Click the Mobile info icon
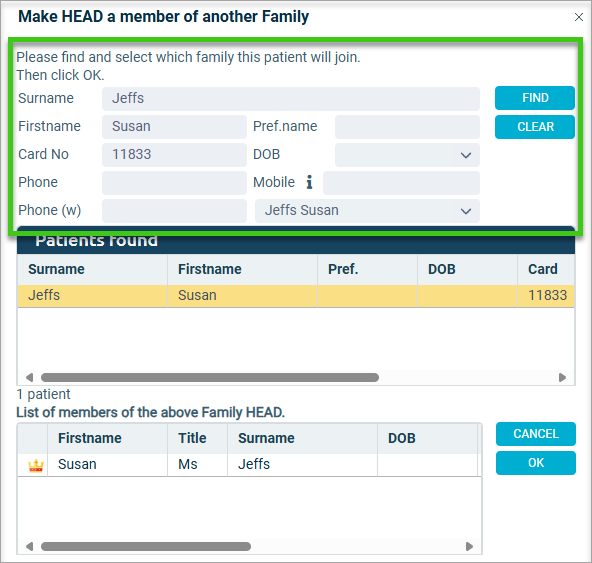This screenshot has width=592, height=563. 309,182
